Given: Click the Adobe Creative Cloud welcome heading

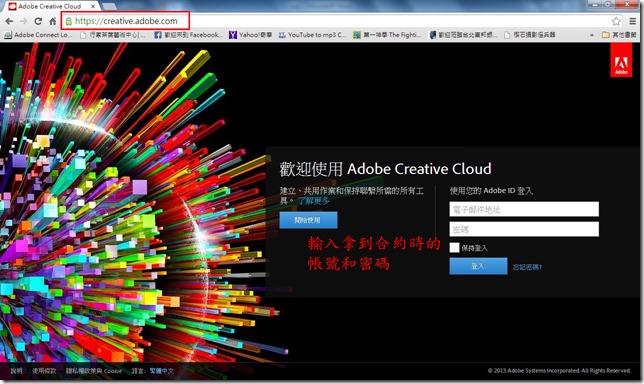Looking at the screenshot, I should pyautogui.click(x=385, y=169).
